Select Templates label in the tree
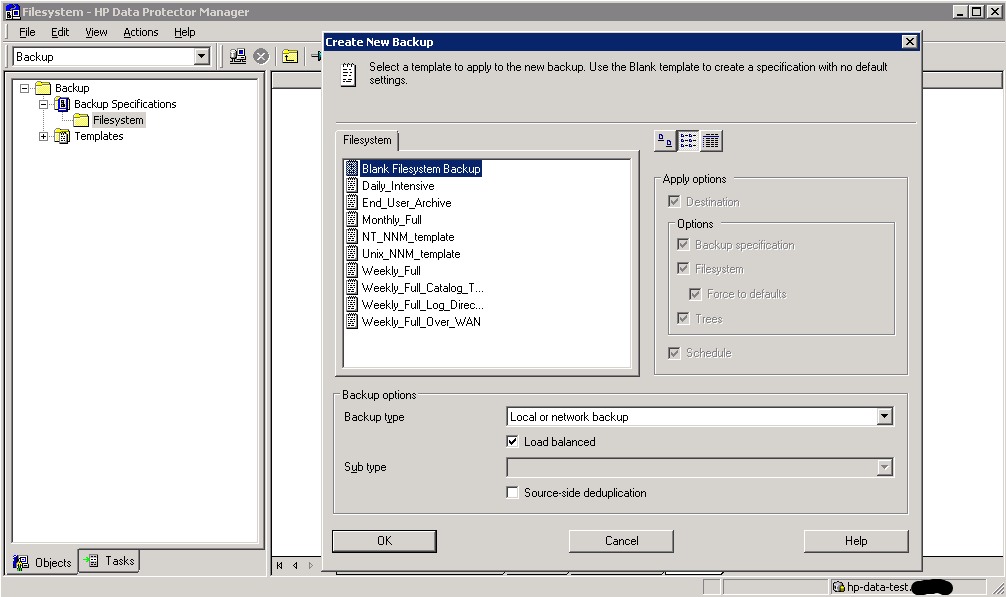This screenshot has height=597, width=1006. tap(99, 136)
